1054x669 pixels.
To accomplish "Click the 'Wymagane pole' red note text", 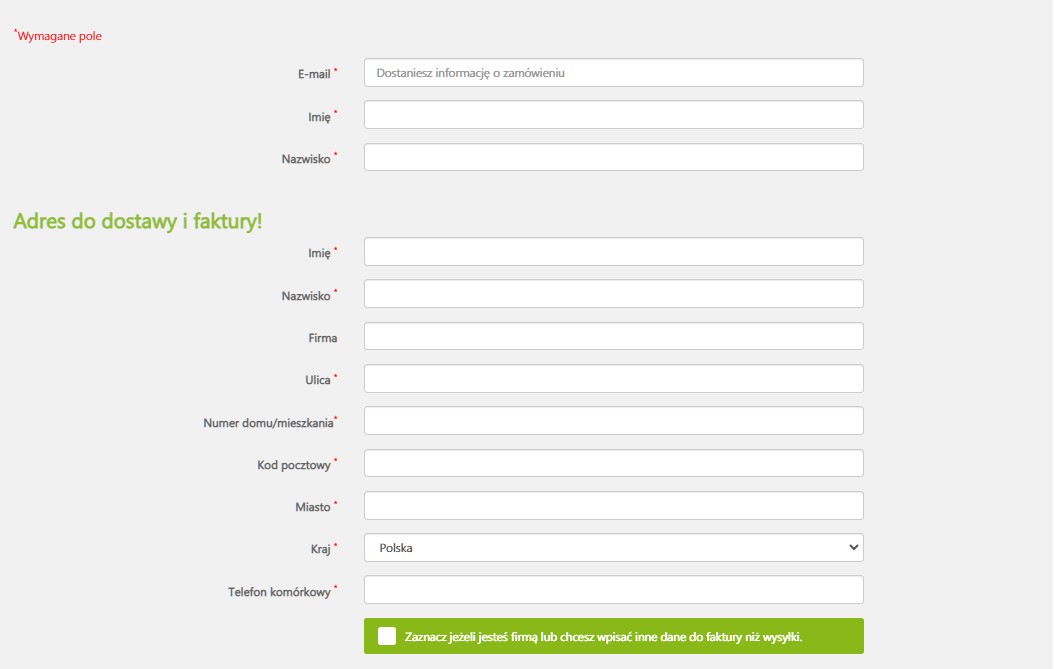I will point(58,36).
